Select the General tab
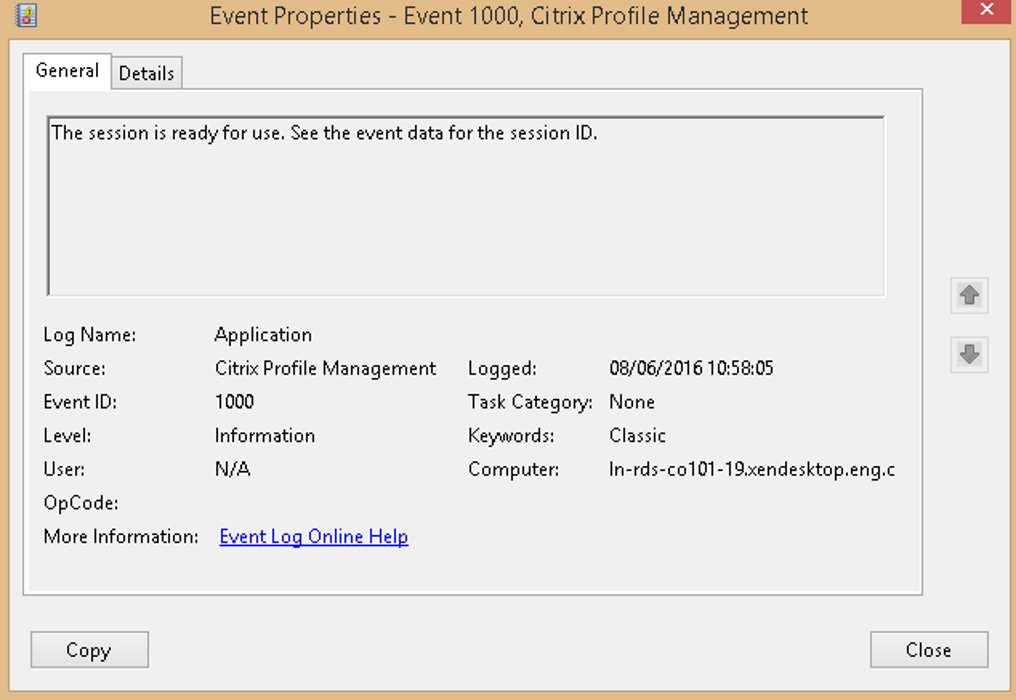Screen dimensions: 1016x700 67,71
